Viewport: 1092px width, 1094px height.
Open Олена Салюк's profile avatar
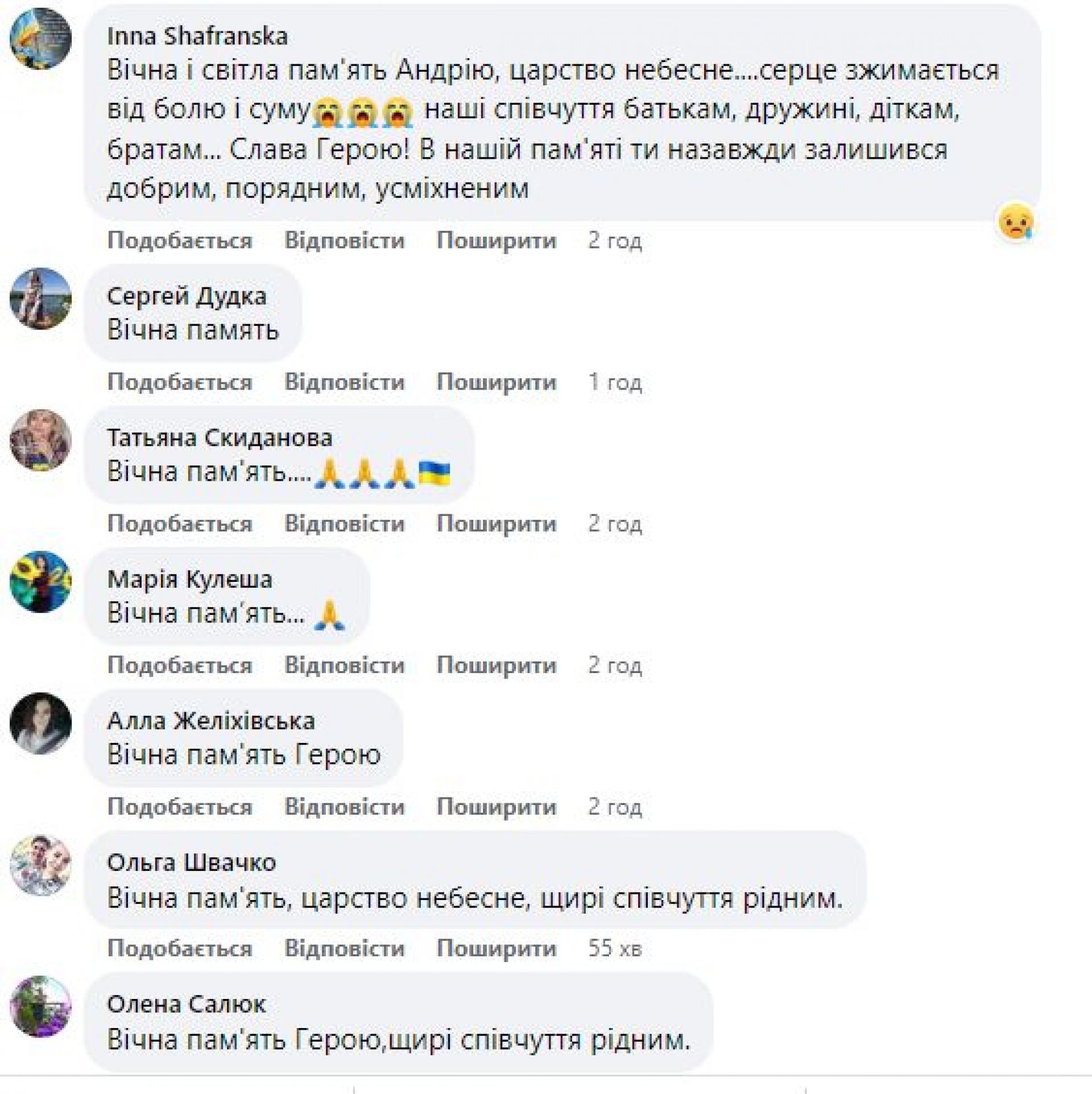[x=40, y=1007]
